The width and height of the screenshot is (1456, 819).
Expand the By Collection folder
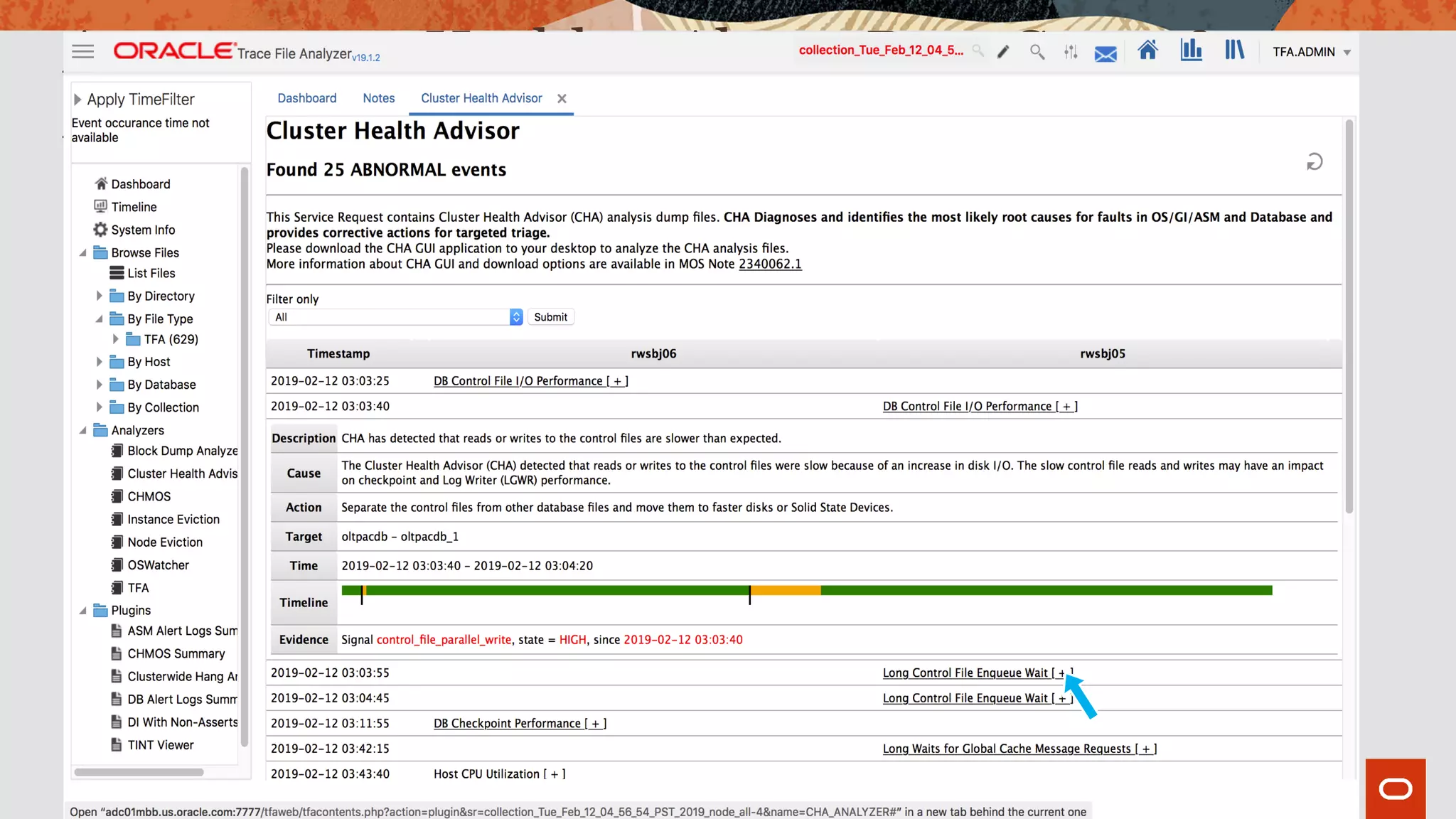[99, 407]
